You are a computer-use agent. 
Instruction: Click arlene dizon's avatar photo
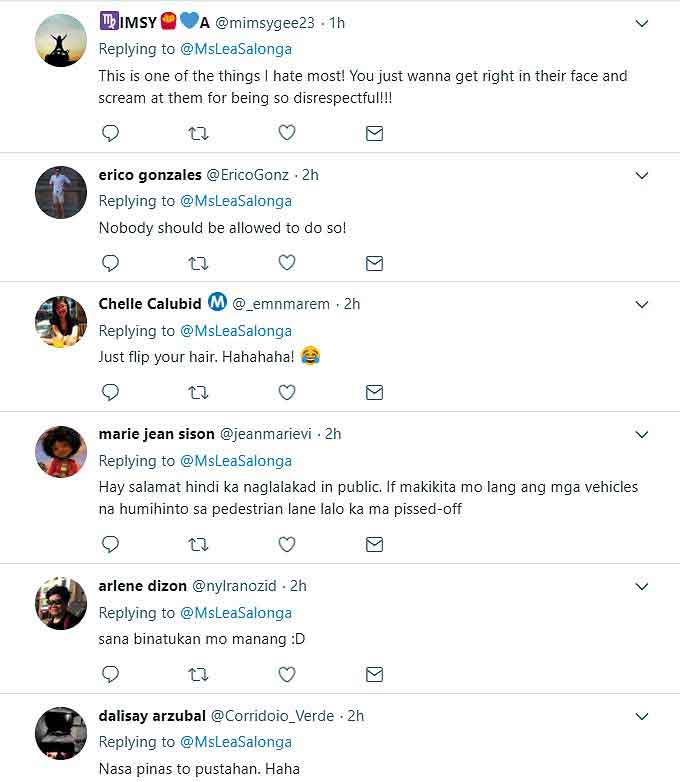click(x=61, y=603)
